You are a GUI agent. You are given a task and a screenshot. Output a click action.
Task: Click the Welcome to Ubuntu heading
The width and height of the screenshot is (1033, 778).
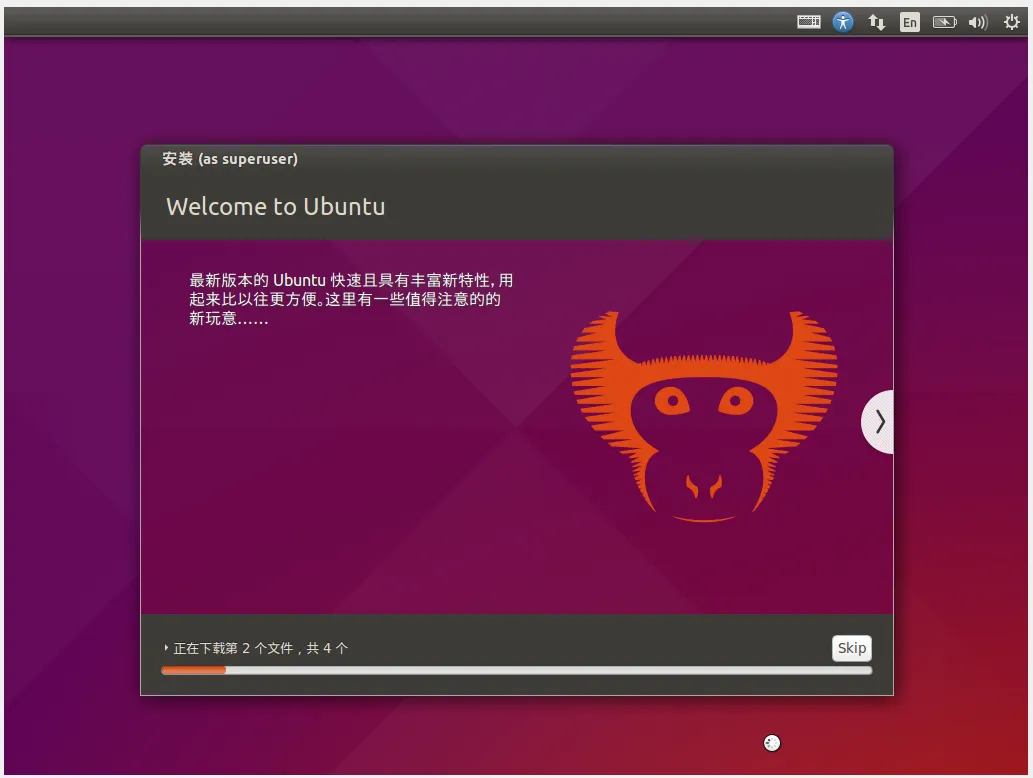pyautogui.click(x=275, y=207)
